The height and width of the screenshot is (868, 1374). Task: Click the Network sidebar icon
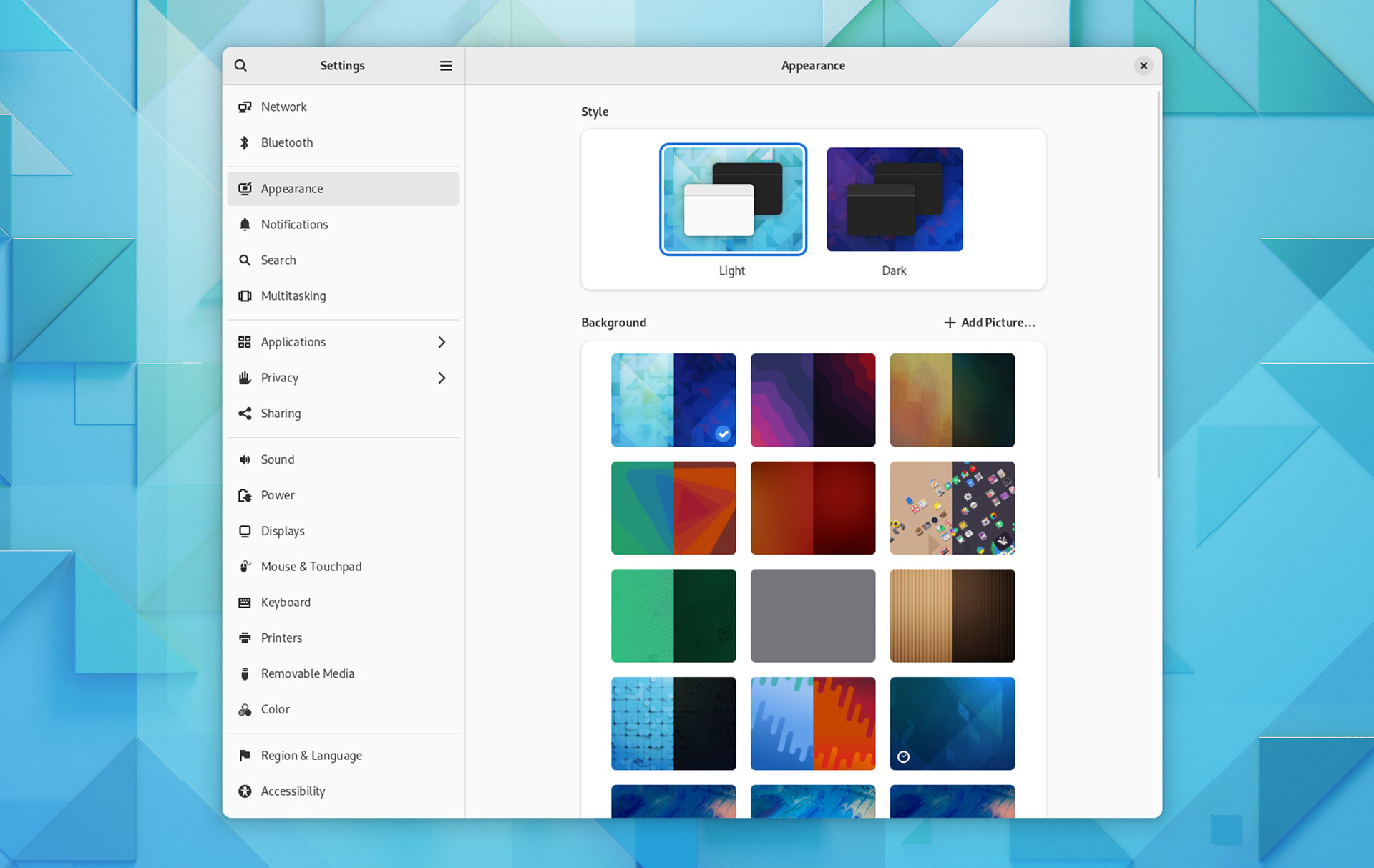pyautogui.click(x=245, y=107)
